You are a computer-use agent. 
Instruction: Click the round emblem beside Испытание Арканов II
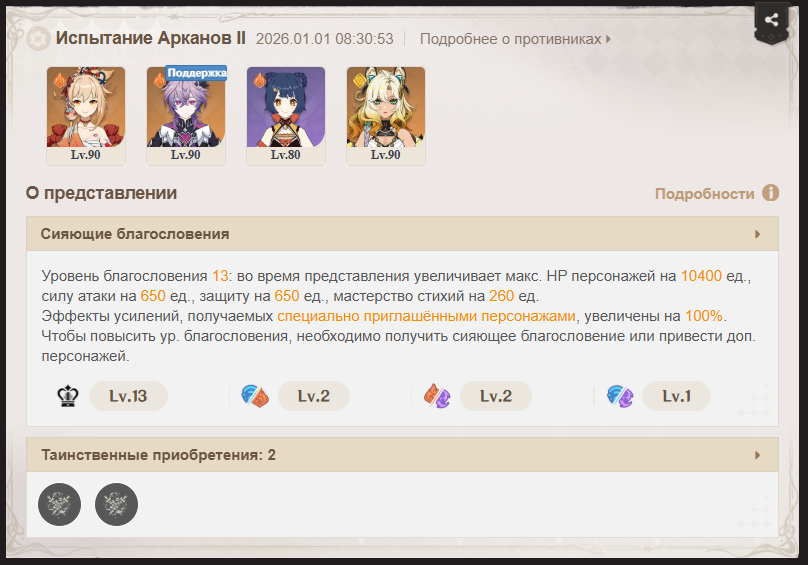(x=38, y=39)
